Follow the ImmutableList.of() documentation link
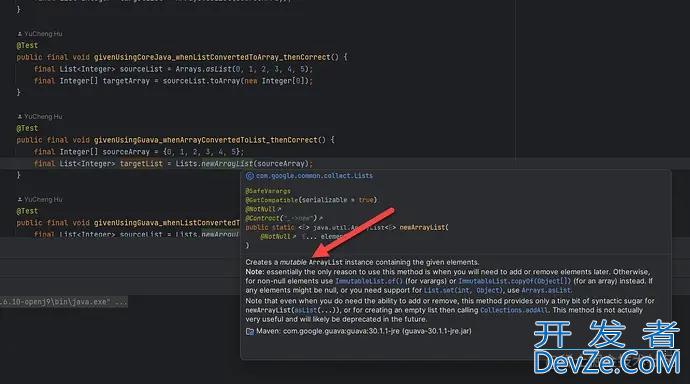Screen dimensions: 690x384 [369, 281]
